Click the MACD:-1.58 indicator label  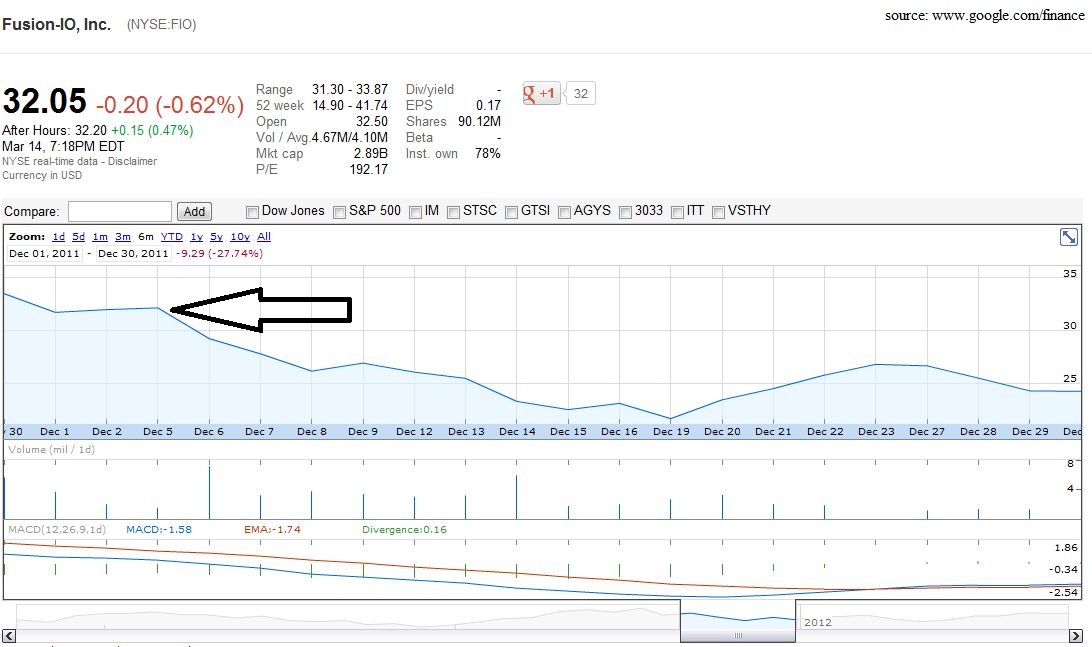159,529
